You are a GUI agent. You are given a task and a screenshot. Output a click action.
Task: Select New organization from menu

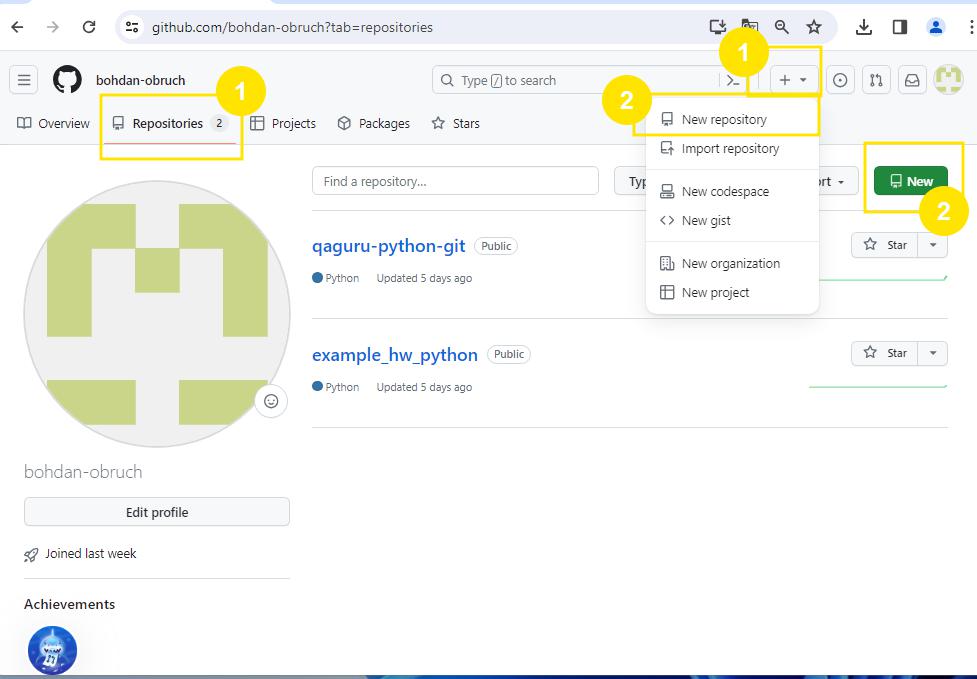click(x=732, y=264)
